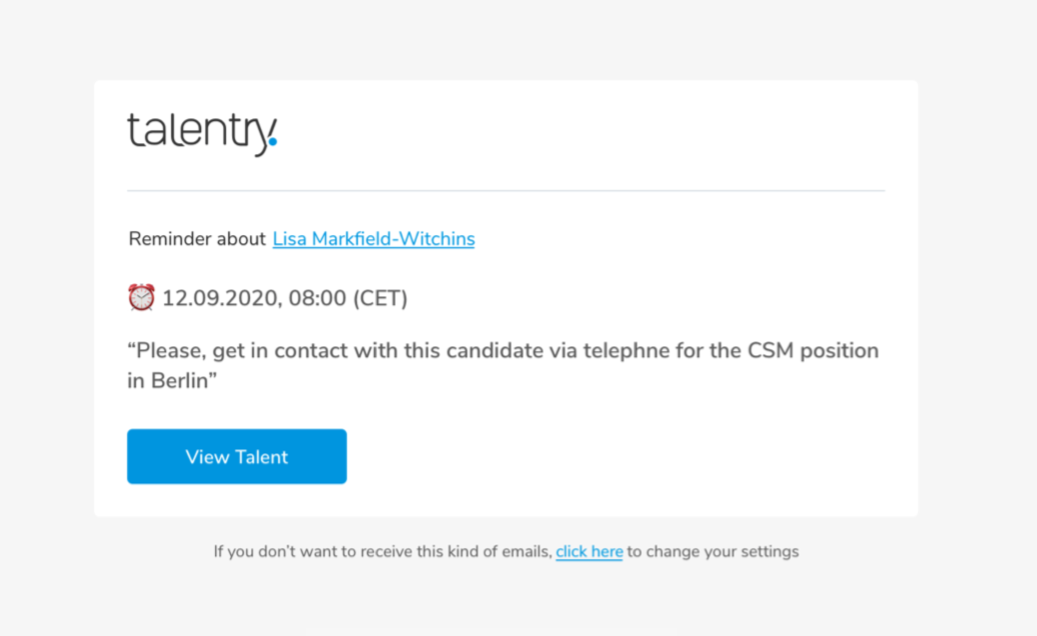Click the horizontal divider below the logo

click(x=505, y=190)
